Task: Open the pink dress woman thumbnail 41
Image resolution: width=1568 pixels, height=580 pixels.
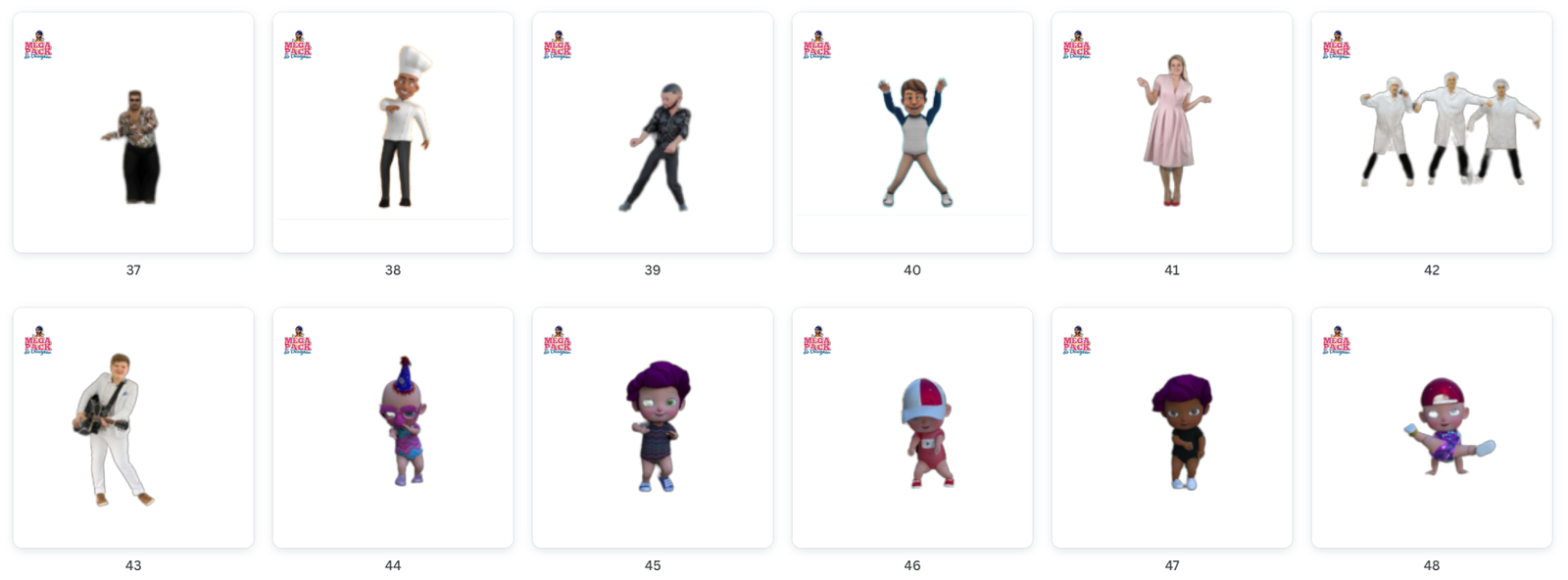Action: pyautogui.click(x=1172, y=132)
